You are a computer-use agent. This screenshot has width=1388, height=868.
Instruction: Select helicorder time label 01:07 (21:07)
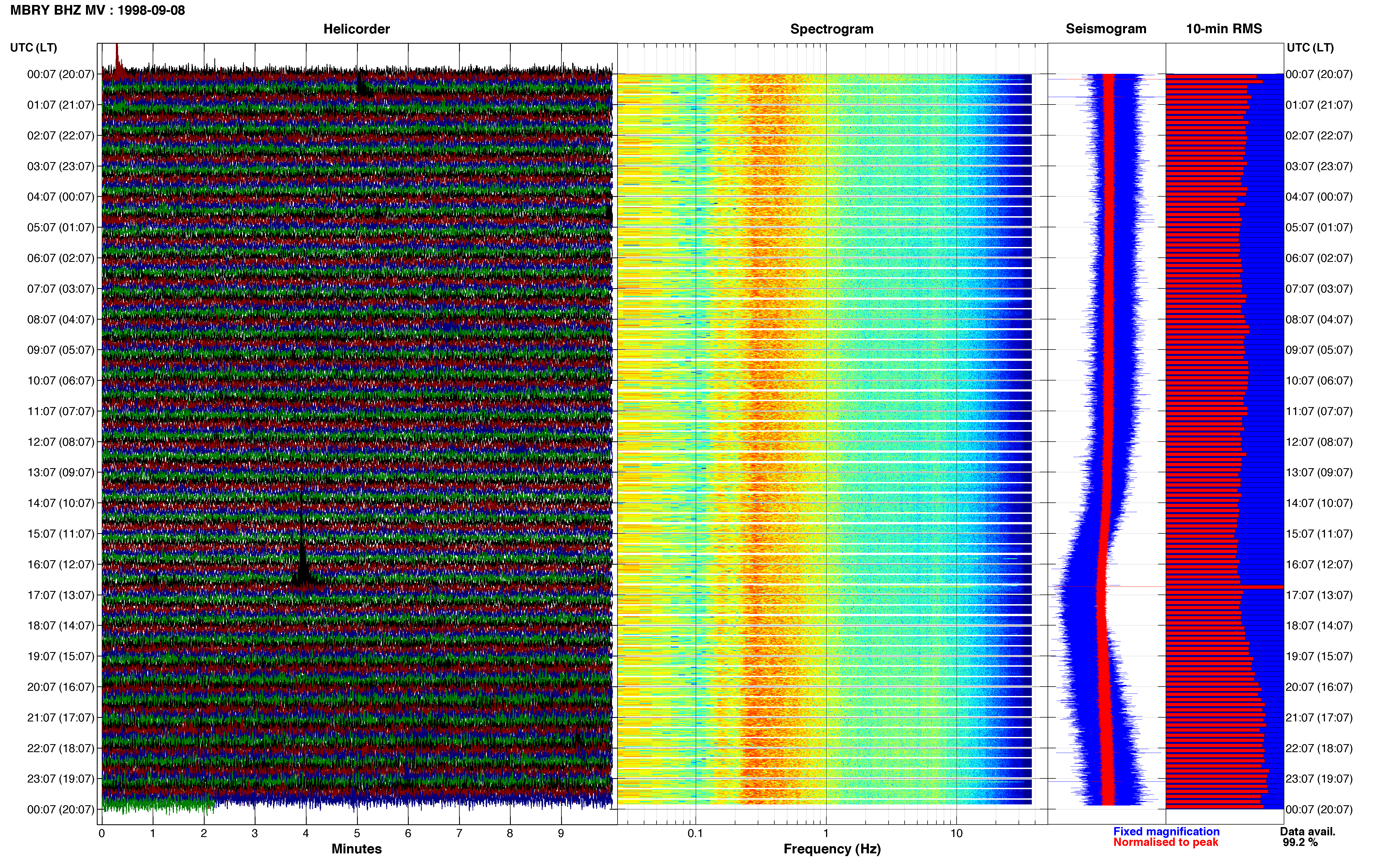[x=60, y=105]
